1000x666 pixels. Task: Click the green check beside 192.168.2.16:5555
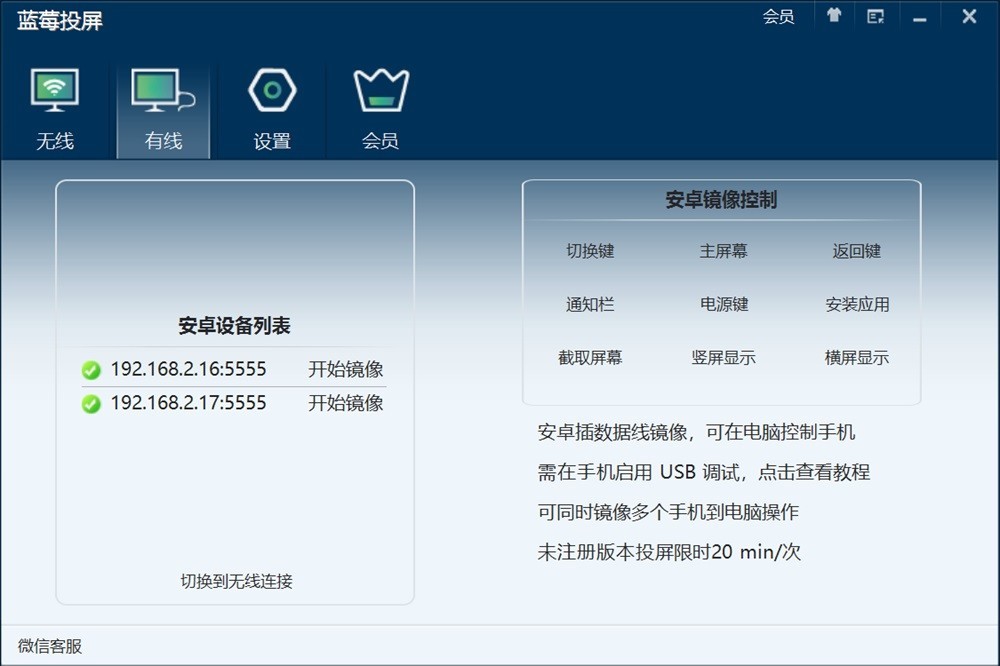click(91, 370)
